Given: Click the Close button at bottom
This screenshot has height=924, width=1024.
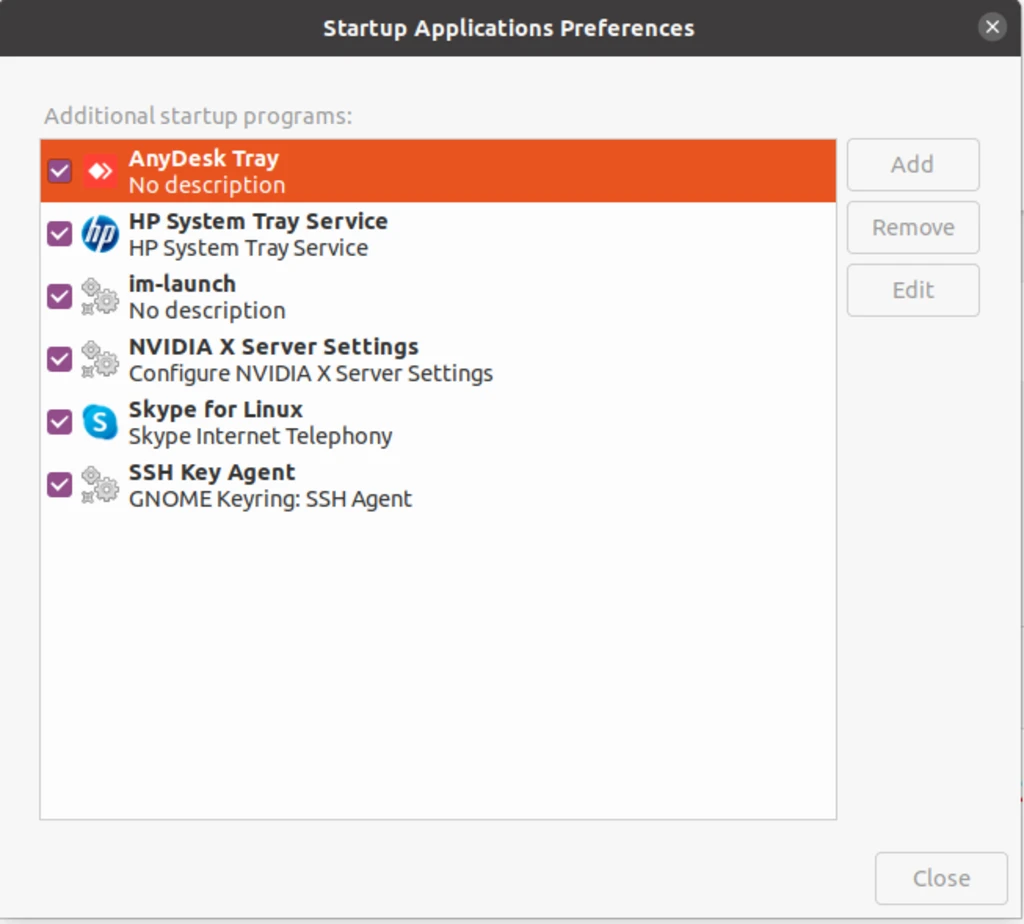Looking at the screenshot, I should tap(940, 878).
